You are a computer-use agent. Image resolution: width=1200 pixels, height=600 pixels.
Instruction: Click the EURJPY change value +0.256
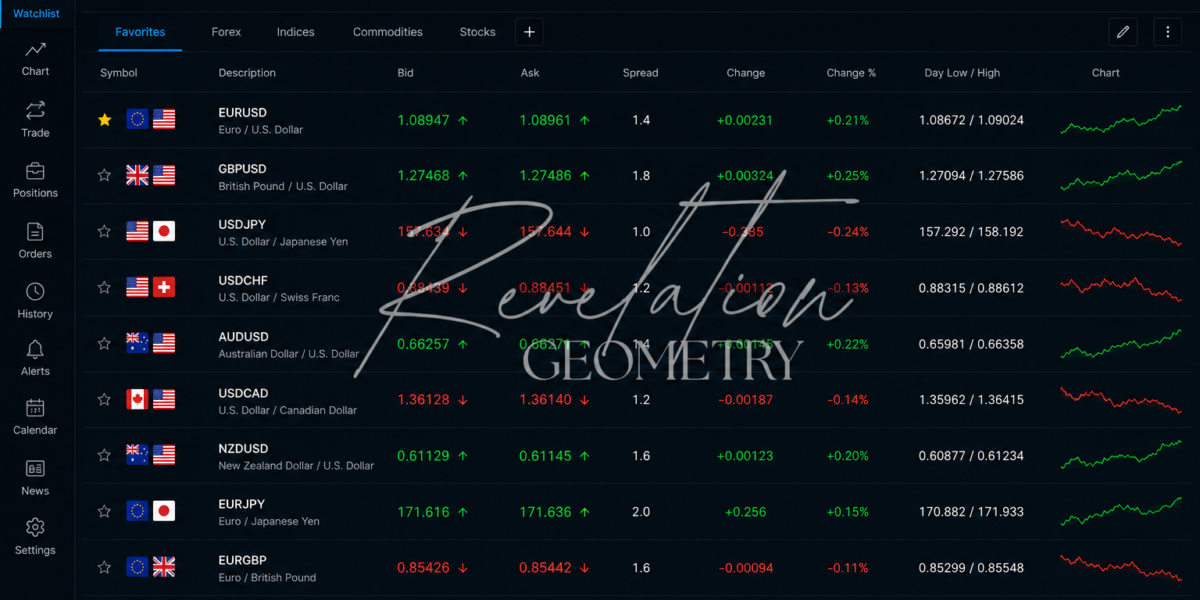point(745,512)
